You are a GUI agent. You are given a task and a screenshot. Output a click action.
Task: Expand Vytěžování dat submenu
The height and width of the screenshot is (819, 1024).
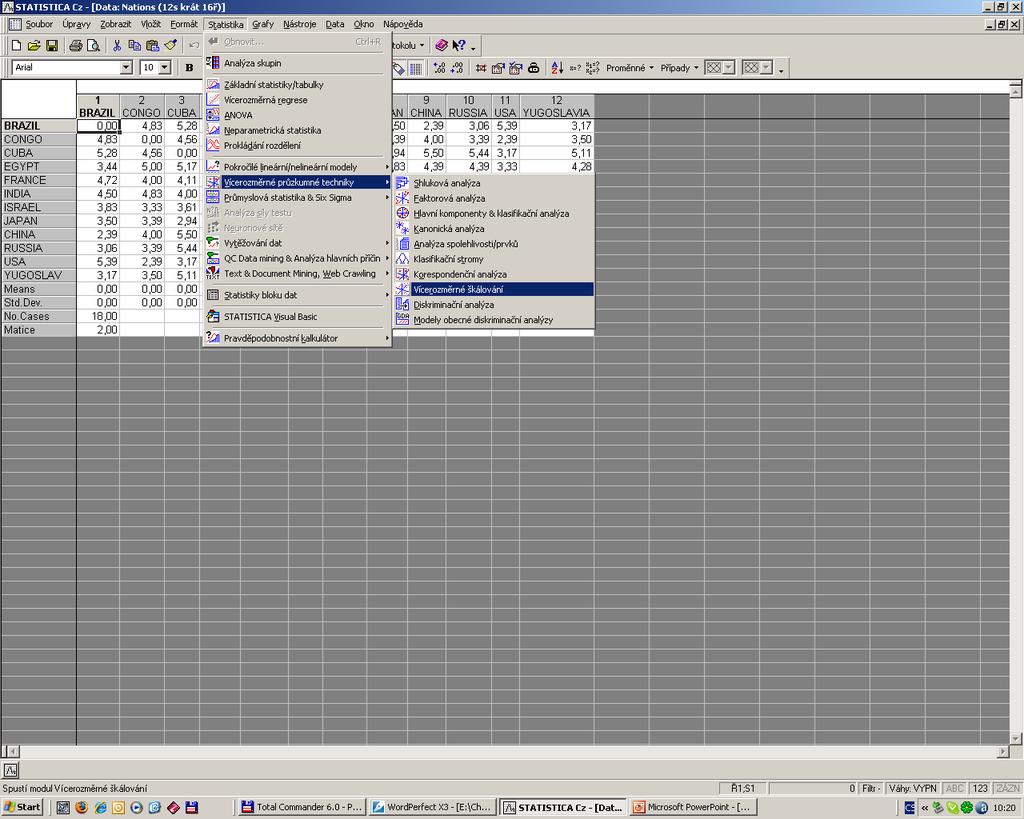pyautogui.click(x=298, y=243)
